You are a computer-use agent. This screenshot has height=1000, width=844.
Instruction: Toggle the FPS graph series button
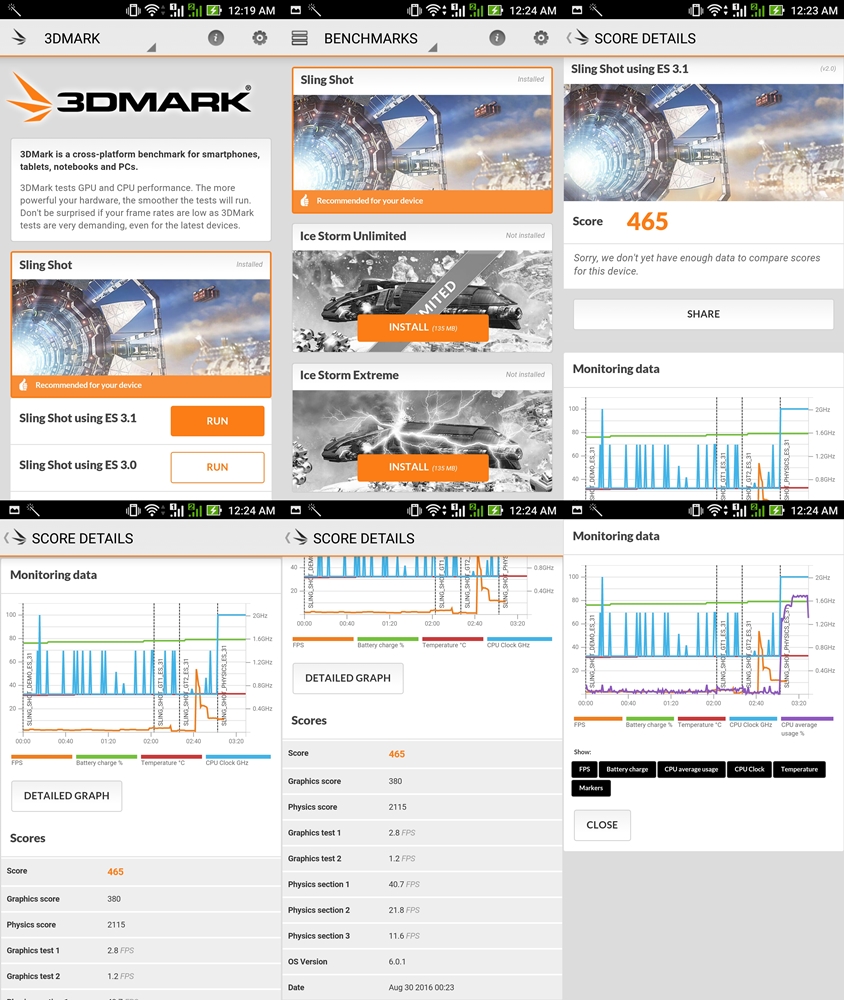click(583, 769)
